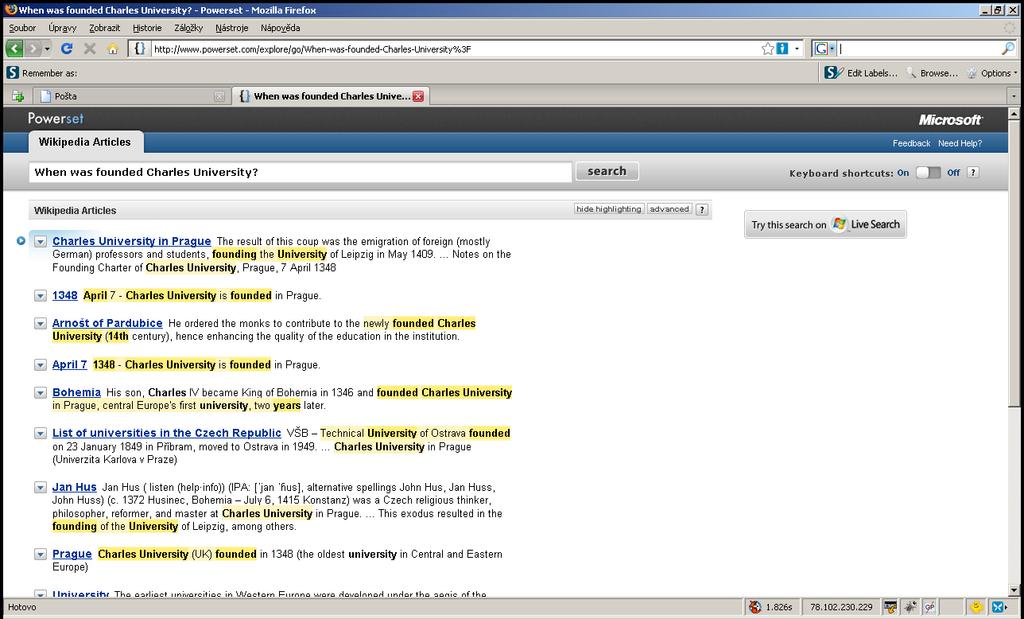
Task: Open the Zobrazit menu
Action: [x=104, y=28]
